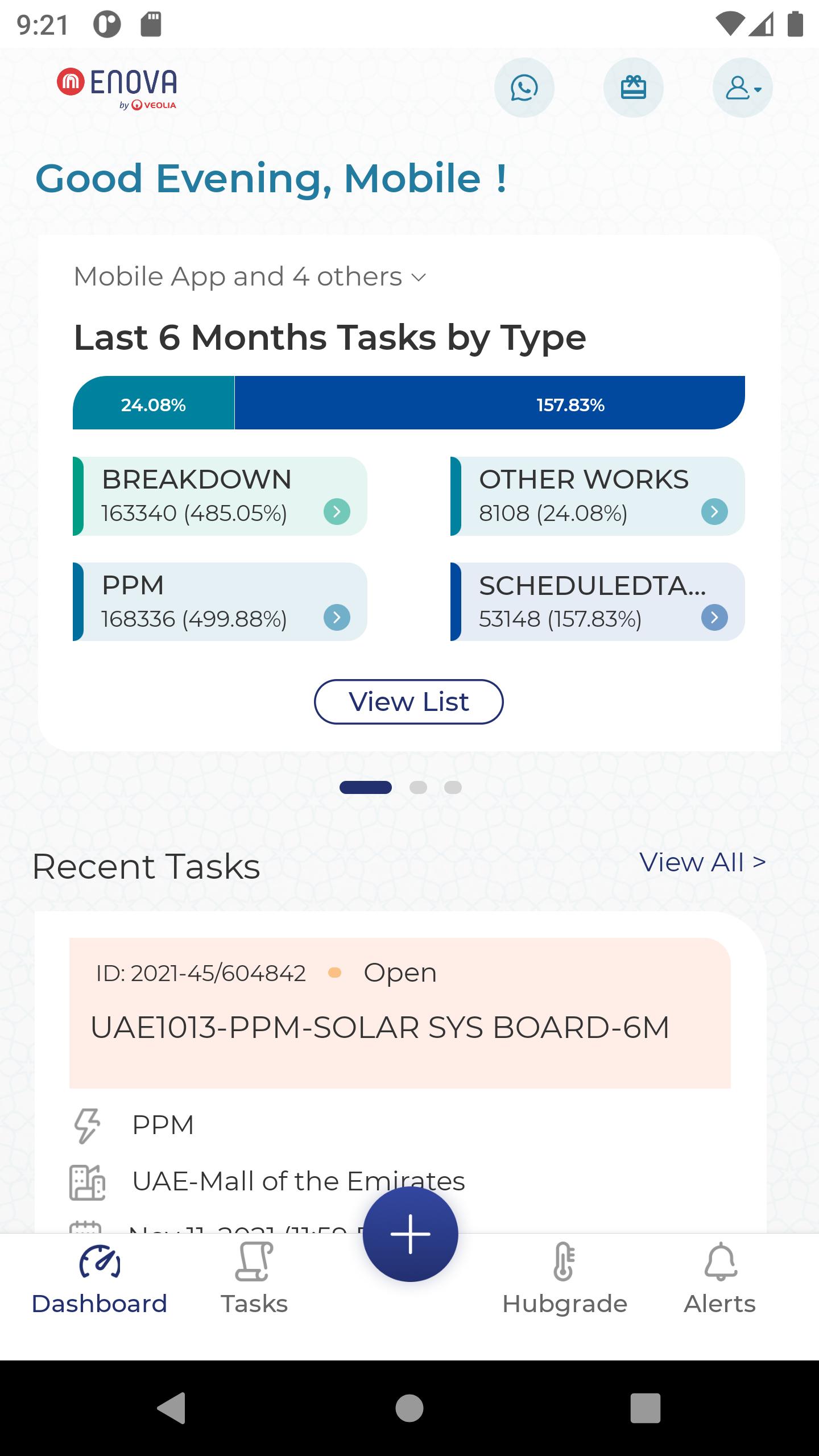Tap View All recent tasks link
This screenshot has height=1456, width=819.
[x=702, y=862]
